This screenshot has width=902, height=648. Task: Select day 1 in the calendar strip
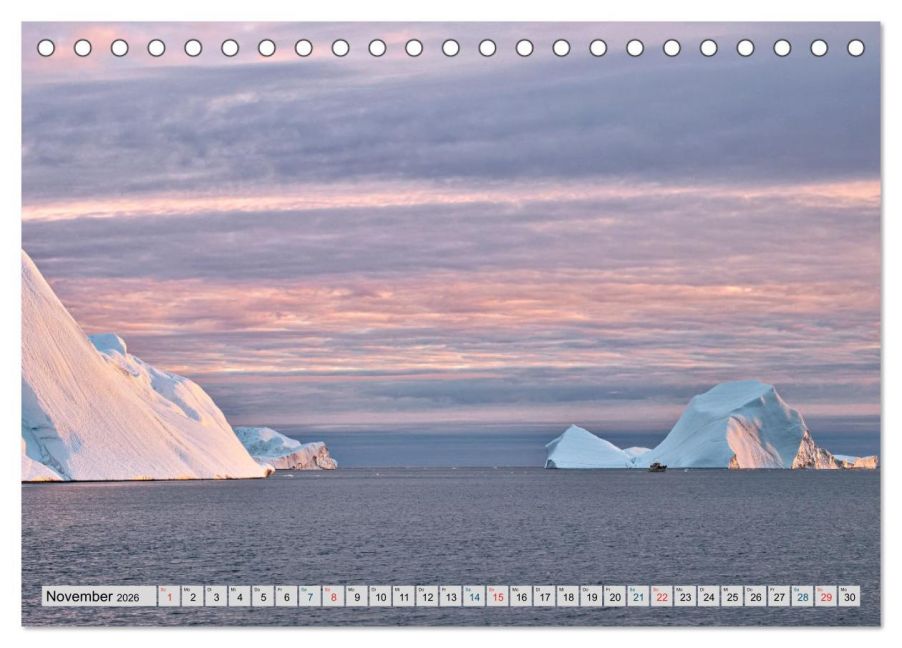169,596
